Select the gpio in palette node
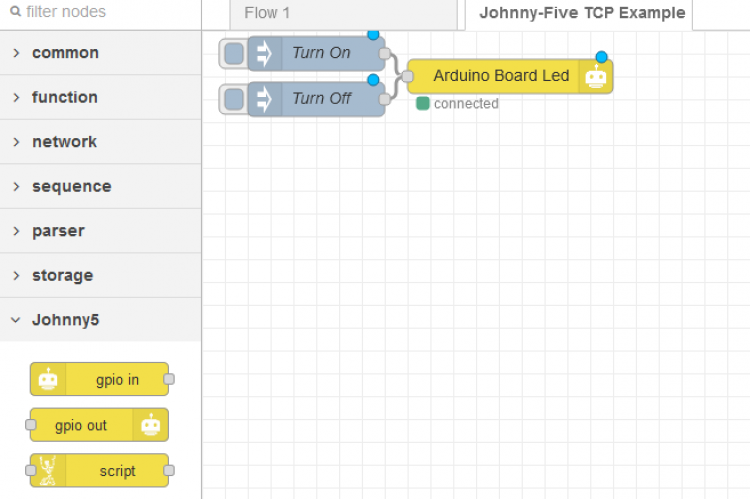 (x=99, y=379)
